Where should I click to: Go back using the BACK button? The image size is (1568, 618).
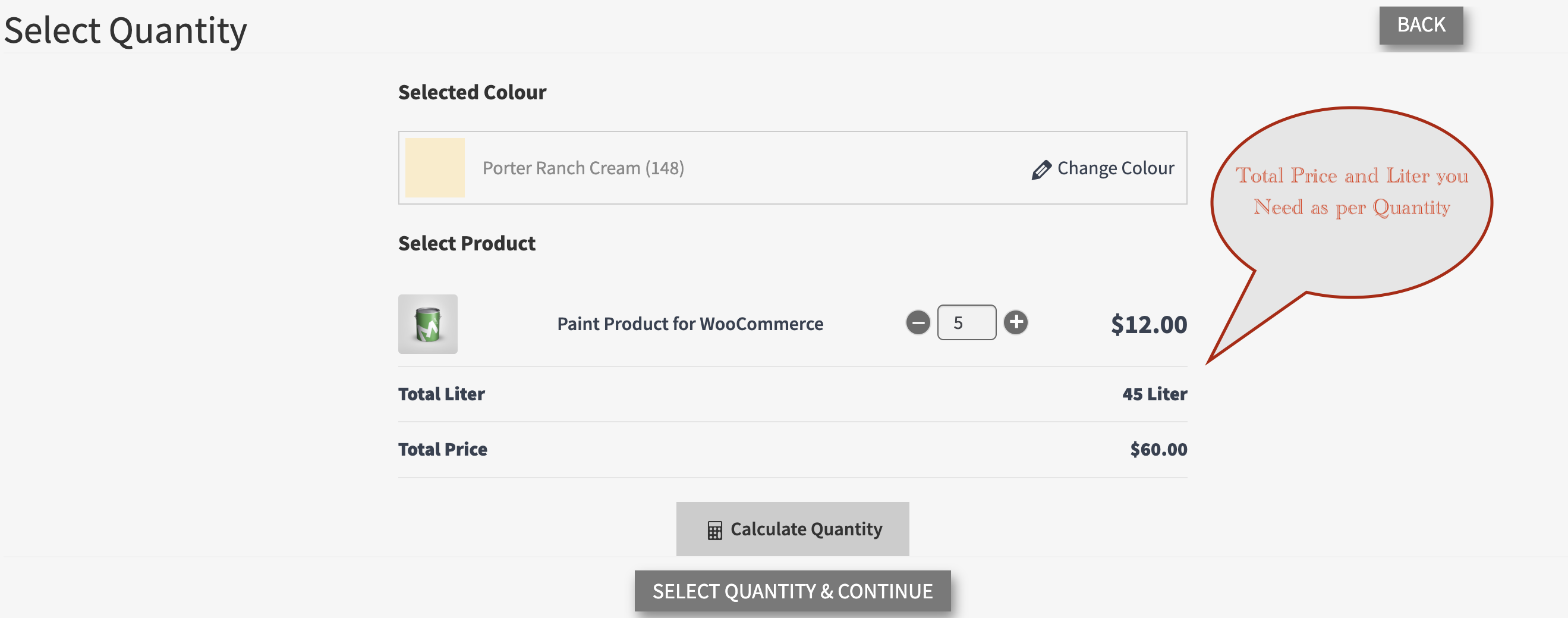[x=1421, y=25]
